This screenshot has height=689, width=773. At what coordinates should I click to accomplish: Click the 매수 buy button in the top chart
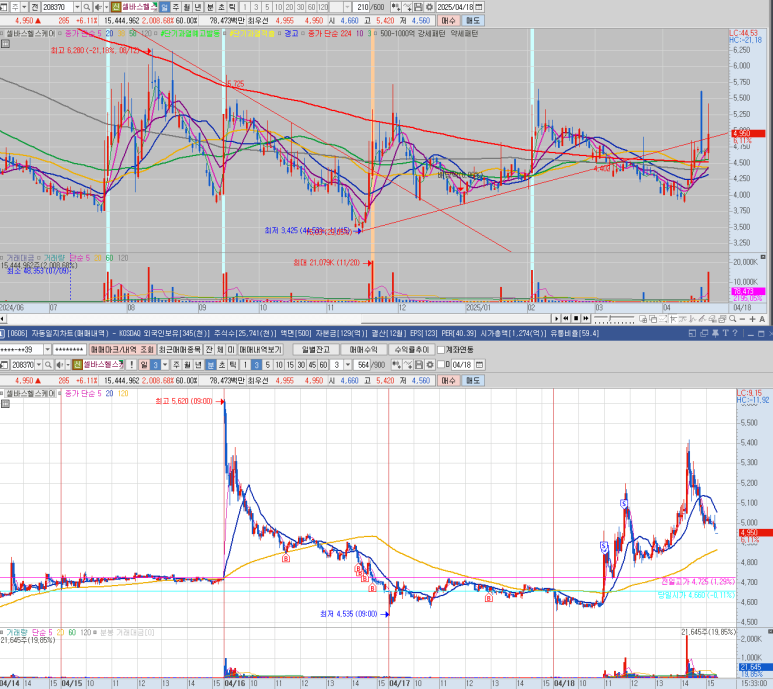448,21
